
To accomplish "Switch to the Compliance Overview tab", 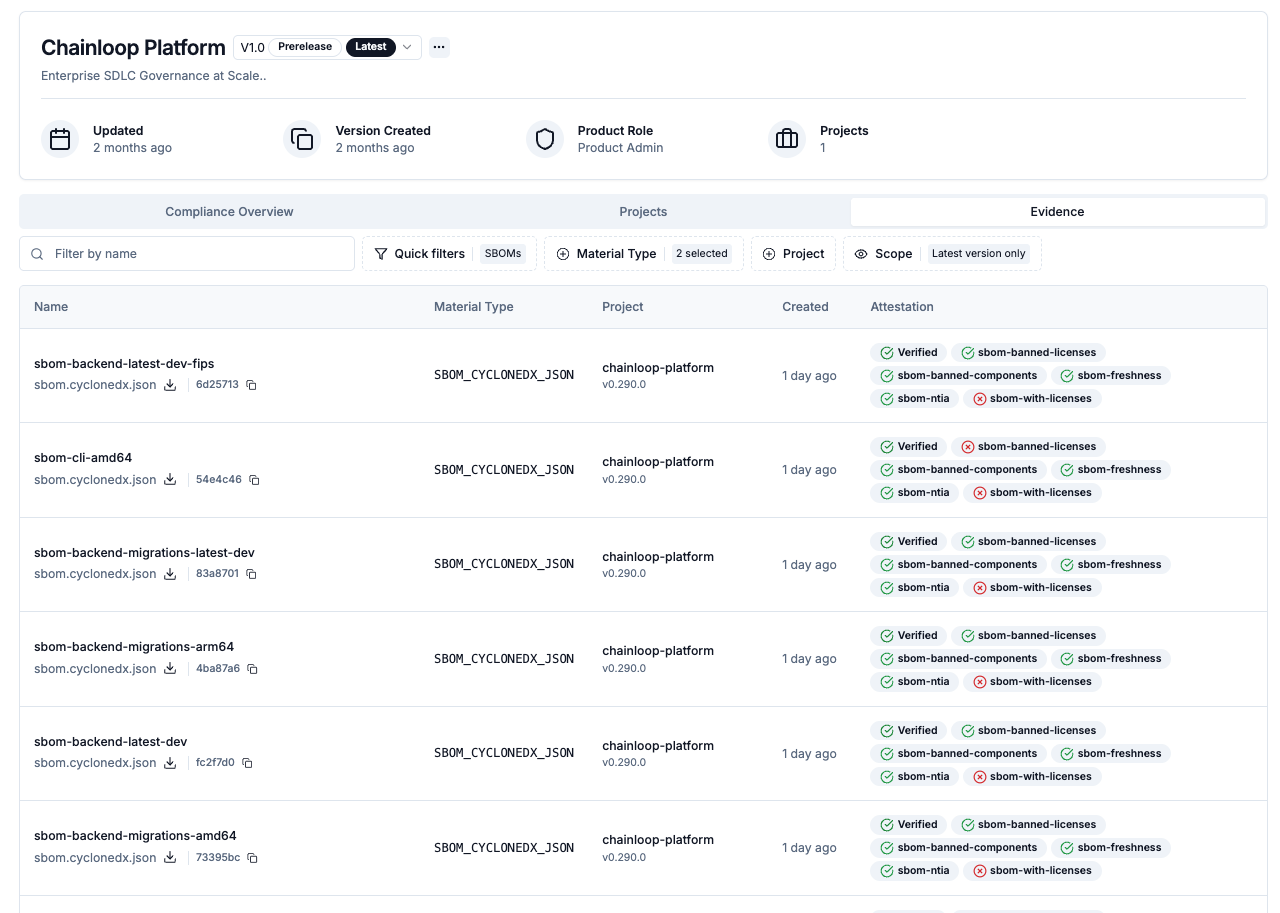I will click(x=229, y=212).
